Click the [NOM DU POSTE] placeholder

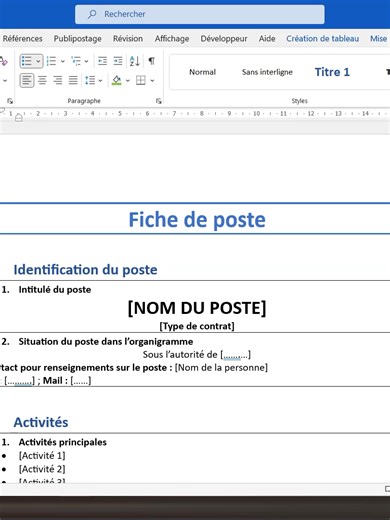pyautogui.click(x=197, y=308)
